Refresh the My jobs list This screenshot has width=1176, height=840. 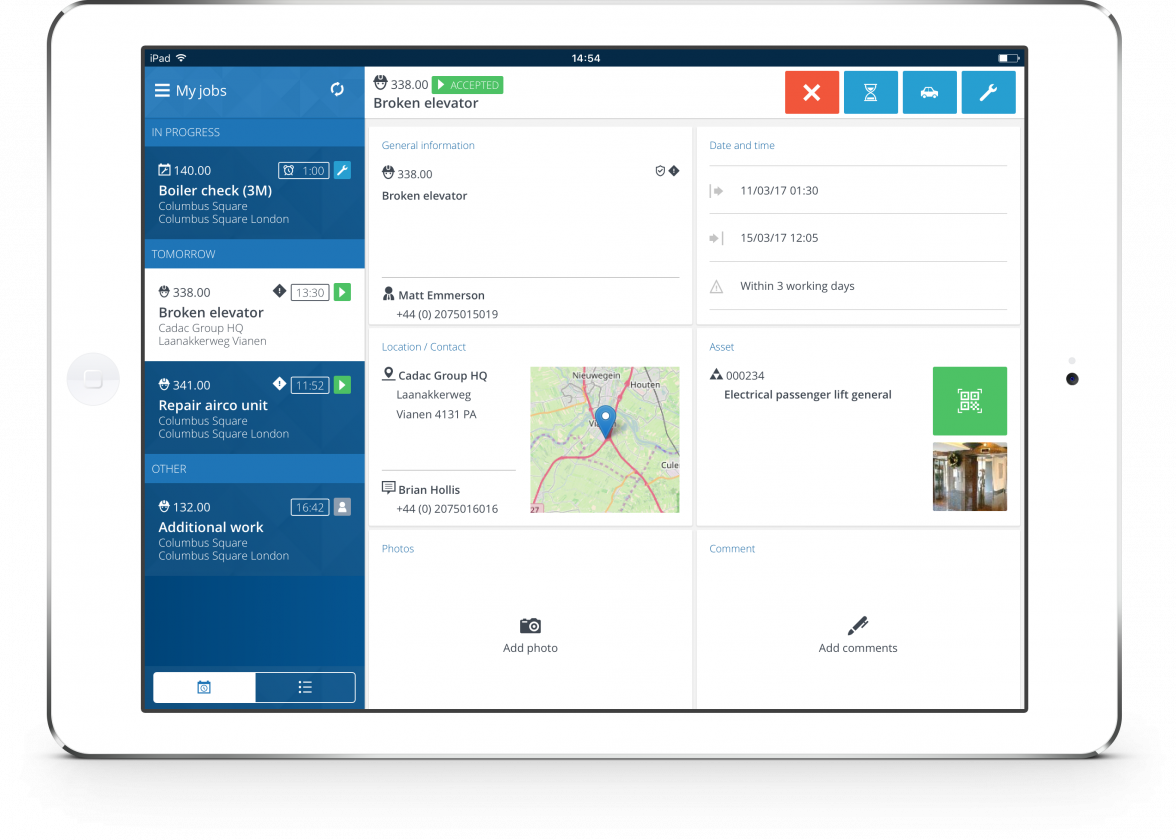point(337,90)
